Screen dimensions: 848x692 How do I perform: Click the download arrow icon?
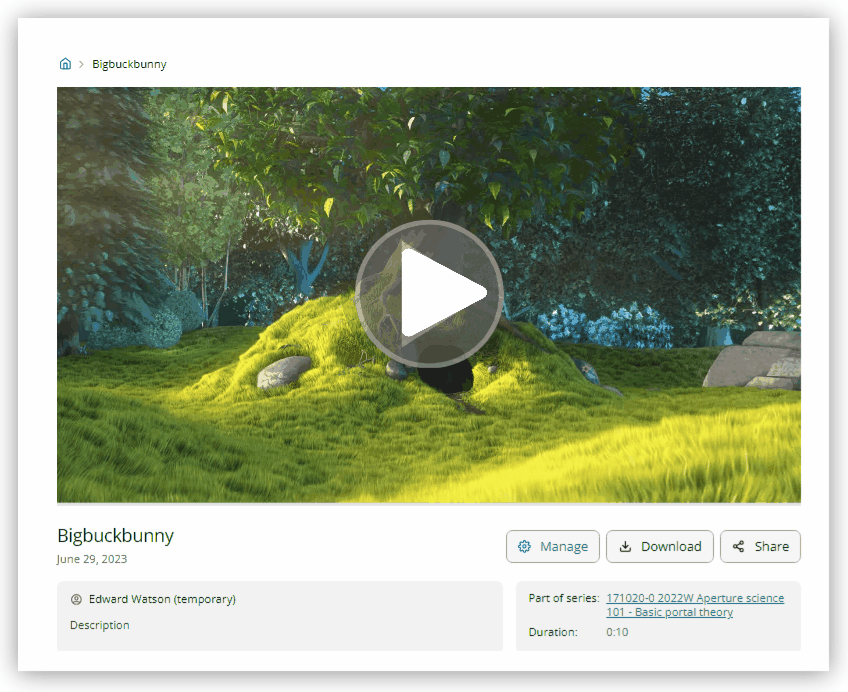click(x=627, y=547)
